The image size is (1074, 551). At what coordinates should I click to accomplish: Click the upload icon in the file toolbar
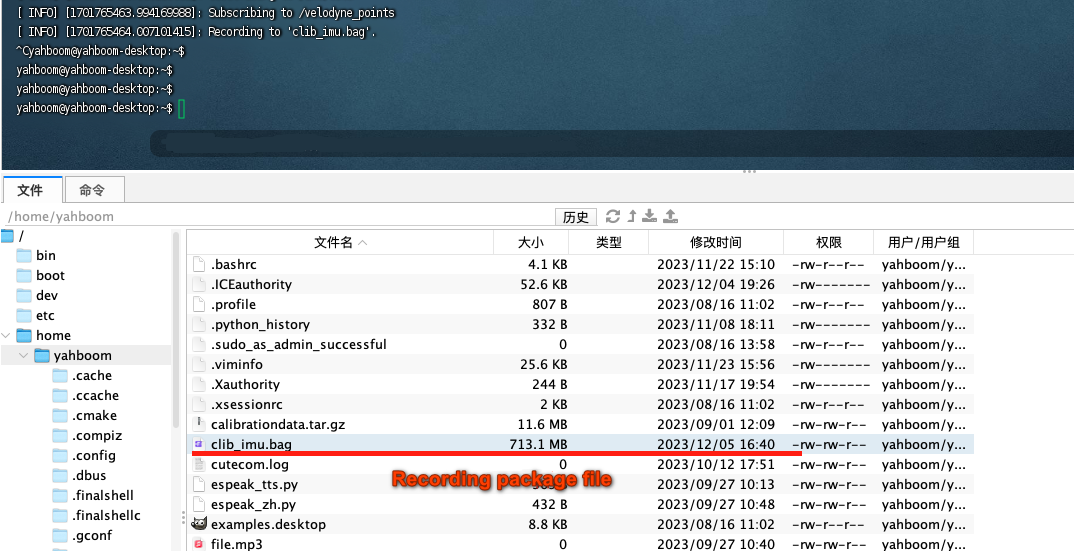point(671,217)
